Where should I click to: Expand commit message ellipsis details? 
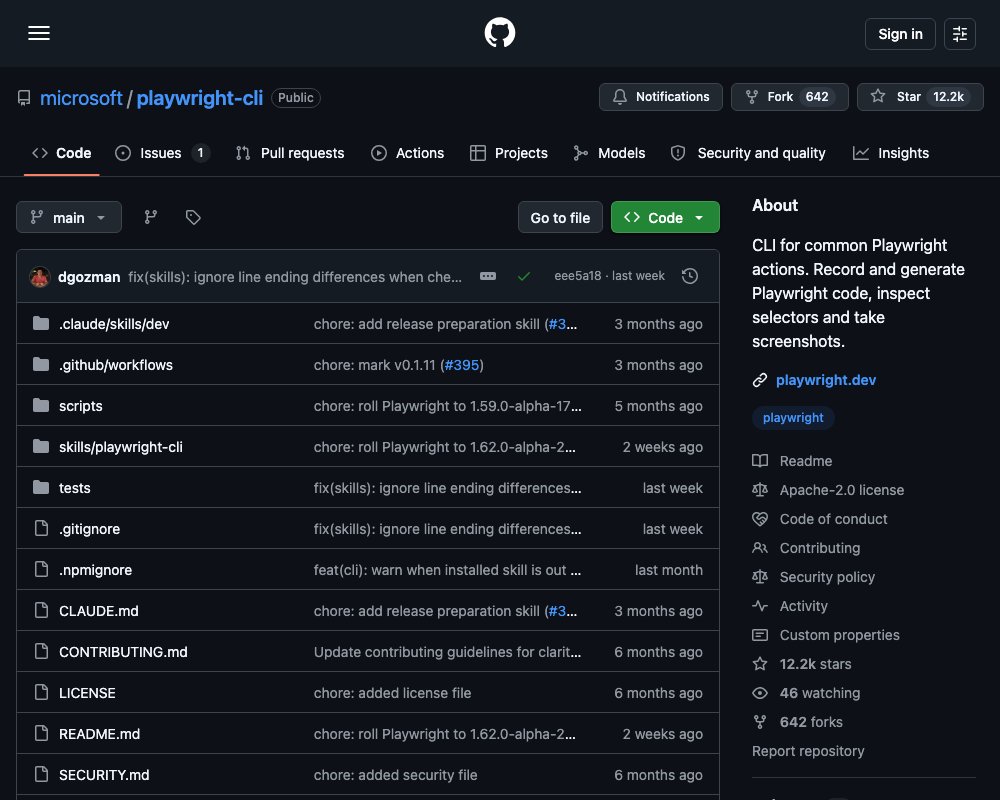[488, 276]
